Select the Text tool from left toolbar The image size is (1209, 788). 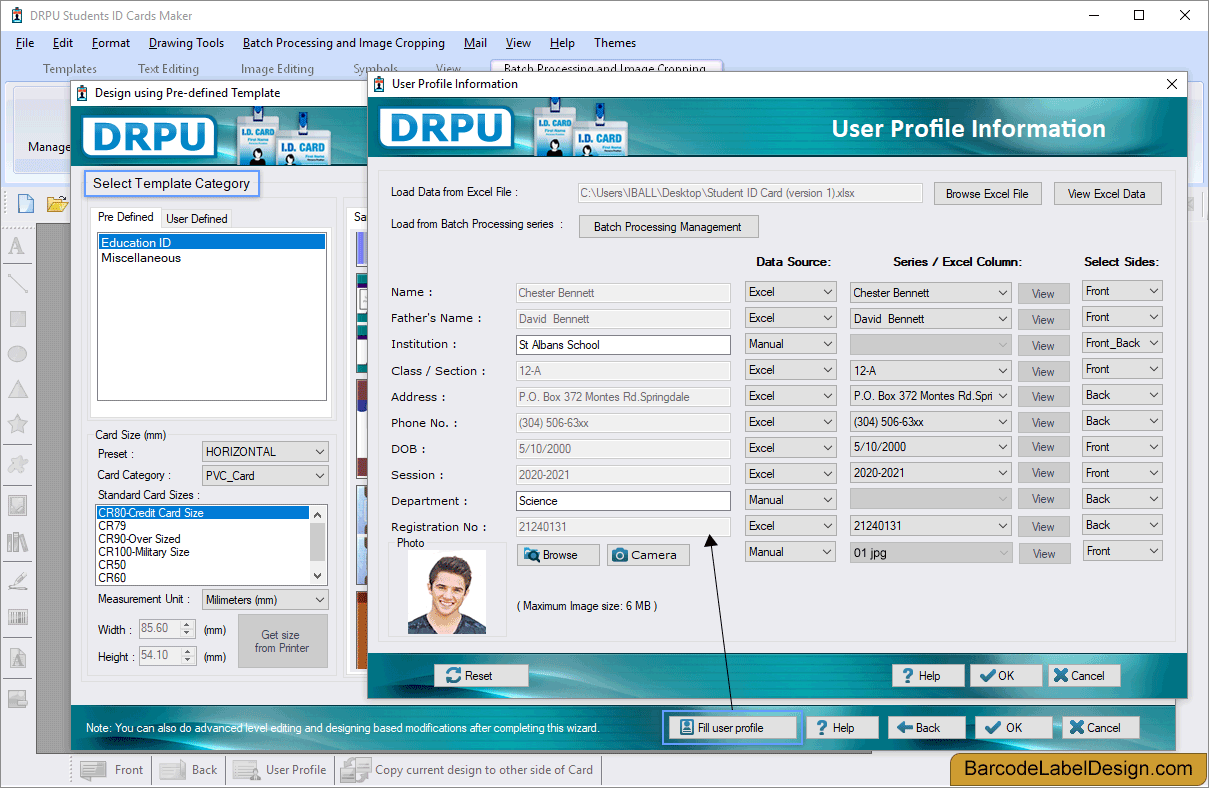(17, 245)
